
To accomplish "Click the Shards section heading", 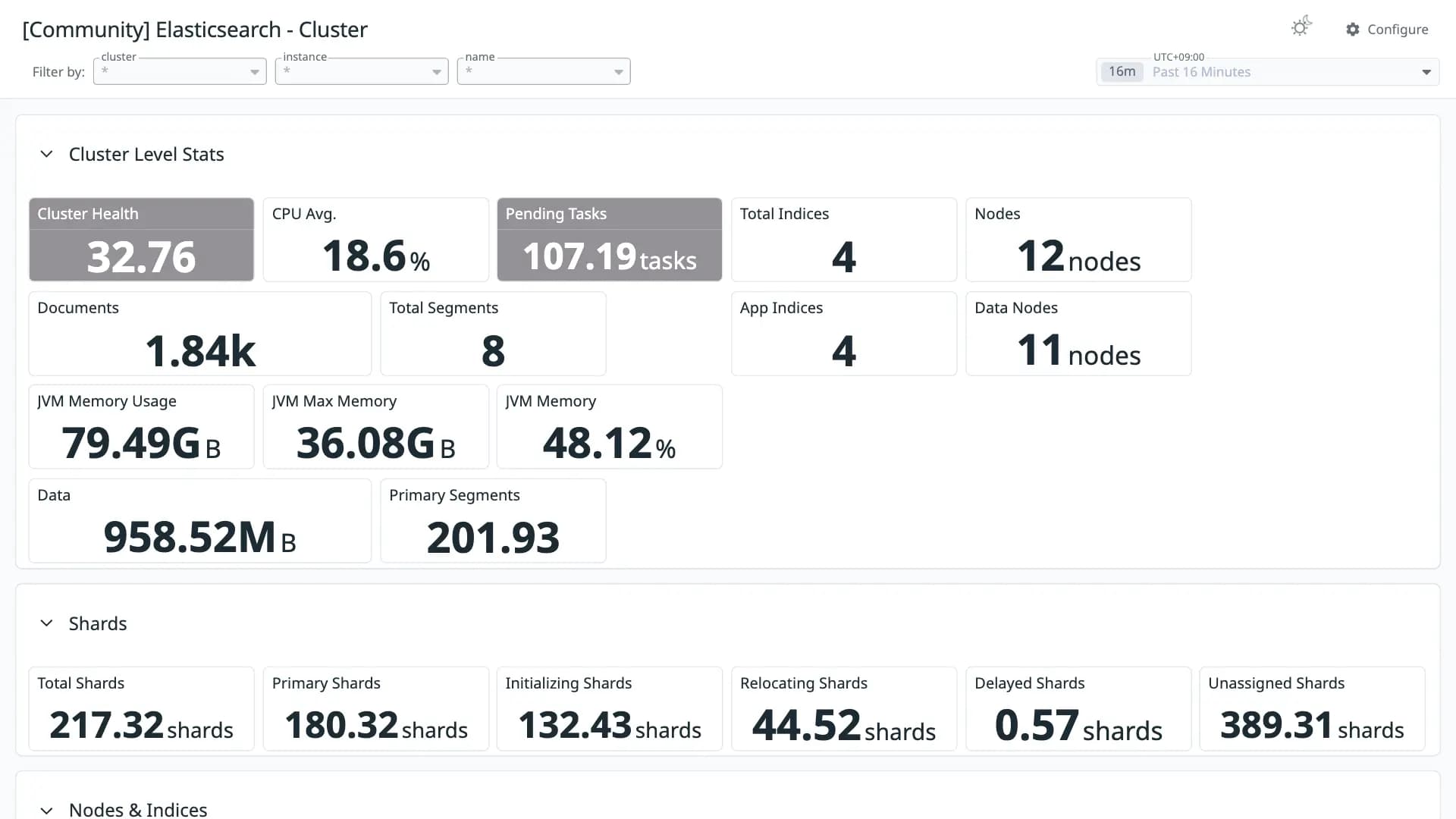I will (x=98, y=623).
